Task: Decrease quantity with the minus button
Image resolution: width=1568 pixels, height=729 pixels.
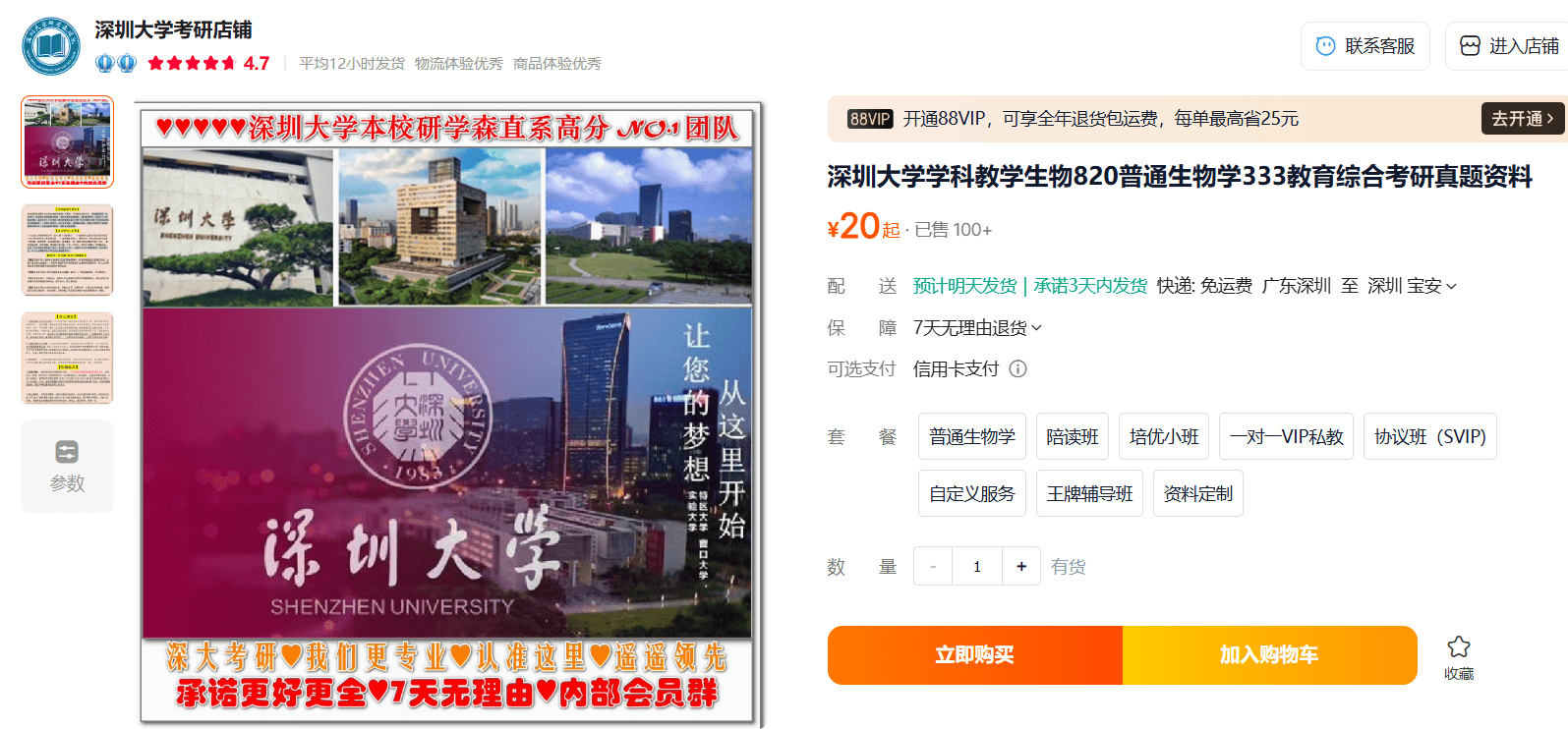Action: pyautogui.click(x=933, y=566)
